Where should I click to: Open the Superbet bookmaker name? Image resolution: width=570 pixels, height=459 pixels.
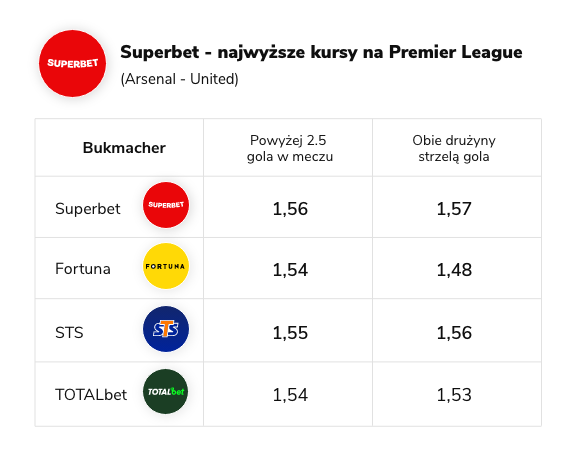[88, 209]
